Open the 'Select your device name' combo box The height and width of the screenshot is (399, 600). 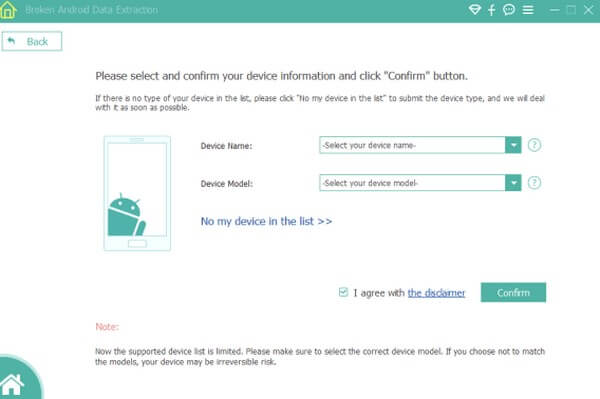[420, 145]
